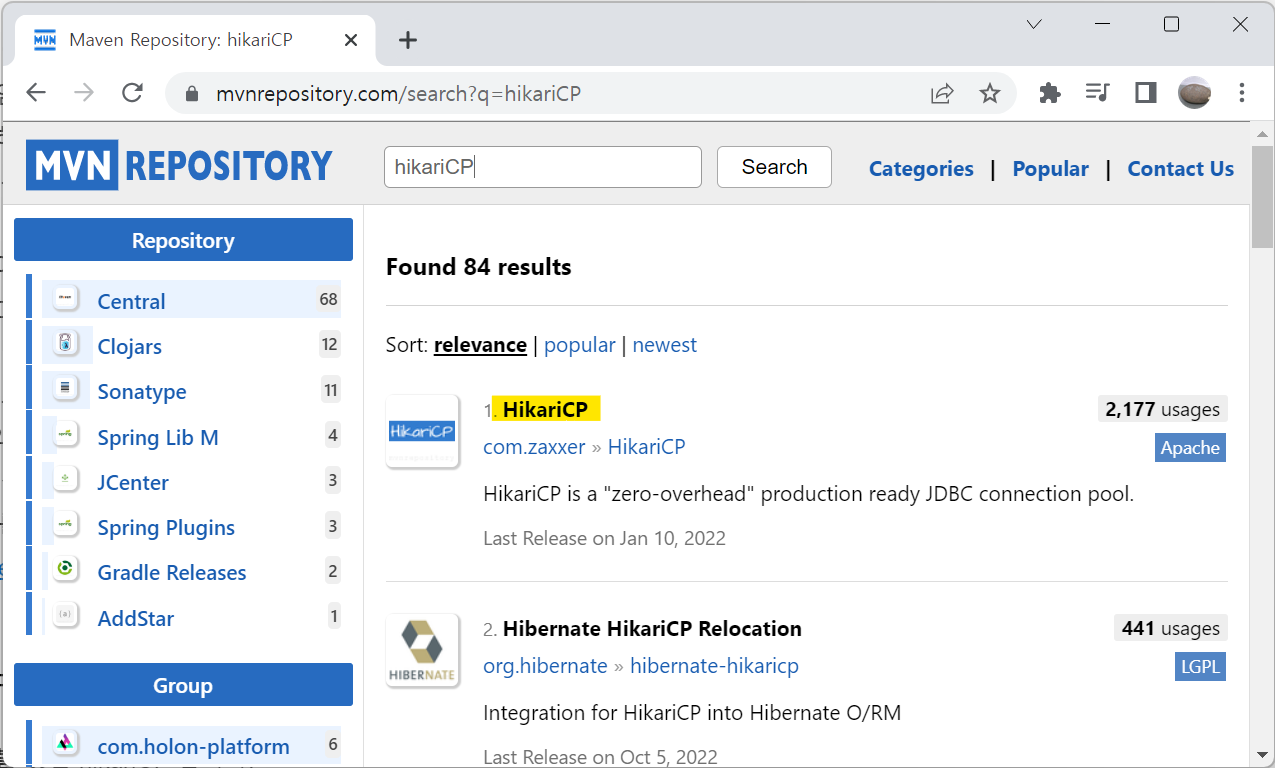Click the Central repository icon
The height and width of the screenshot is (768, 1275).
click(x=65, y=298)
